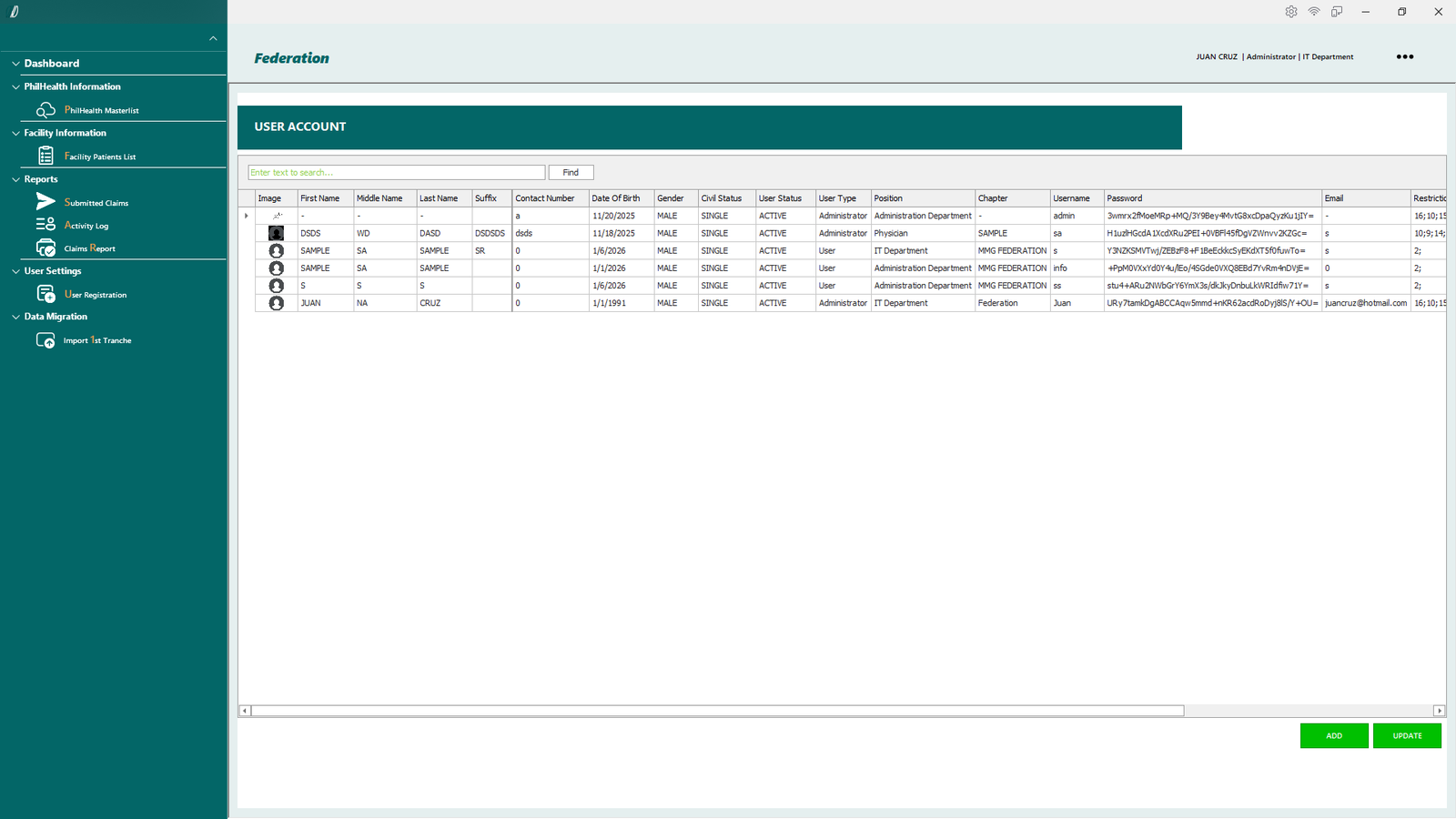
Task: Sort table by Username column header
Action: (x=1071, y=198)
